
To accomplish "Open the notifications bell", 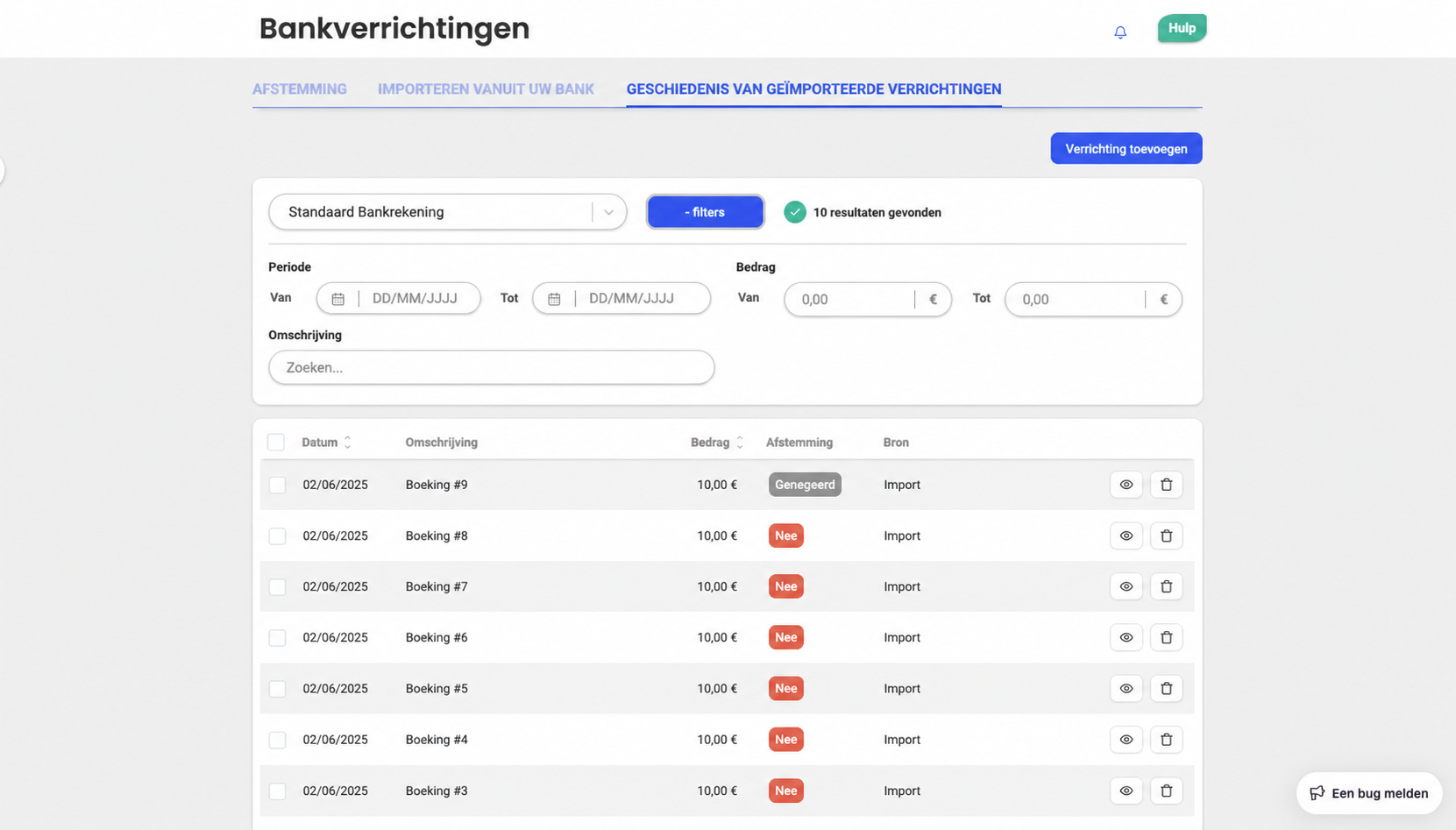I will pos(1120,32).
